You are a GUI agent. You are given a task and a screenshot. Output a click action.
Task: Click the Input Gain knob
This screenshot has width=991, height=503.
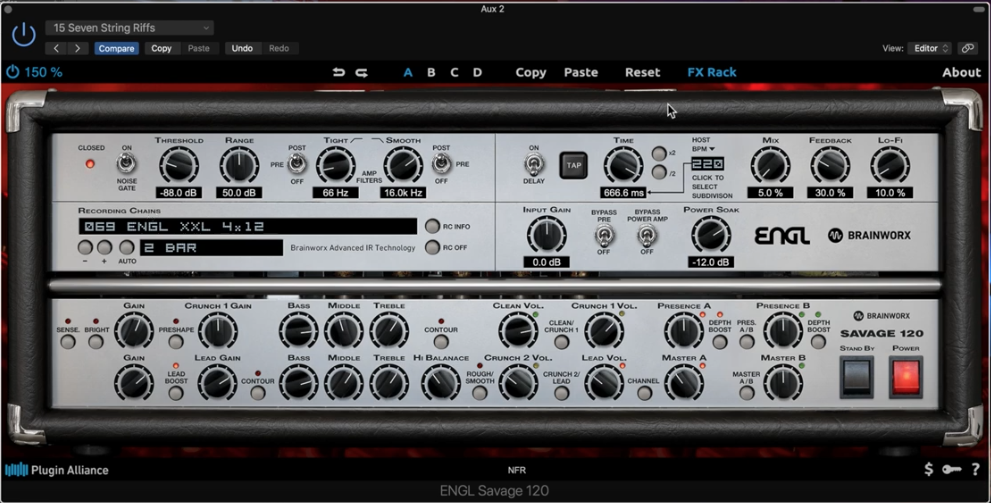[x=547, y=234]
